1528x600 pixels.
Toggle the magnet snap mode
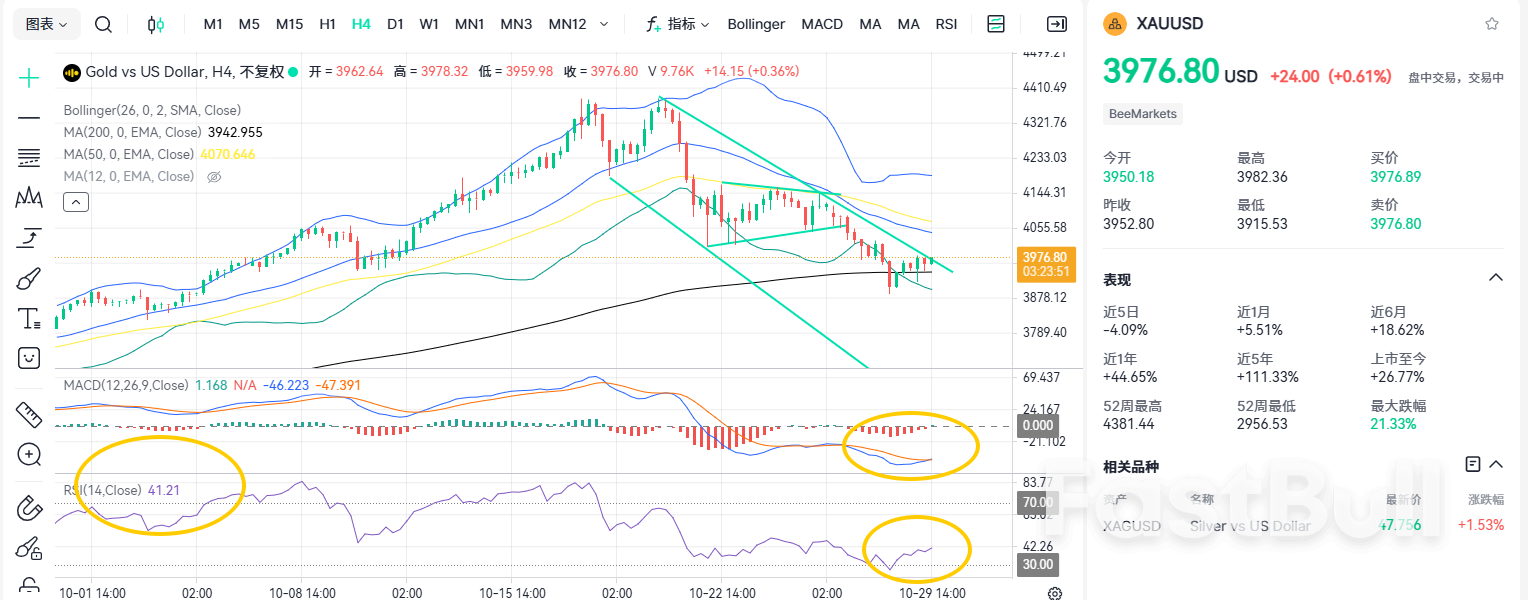[29, 508]
